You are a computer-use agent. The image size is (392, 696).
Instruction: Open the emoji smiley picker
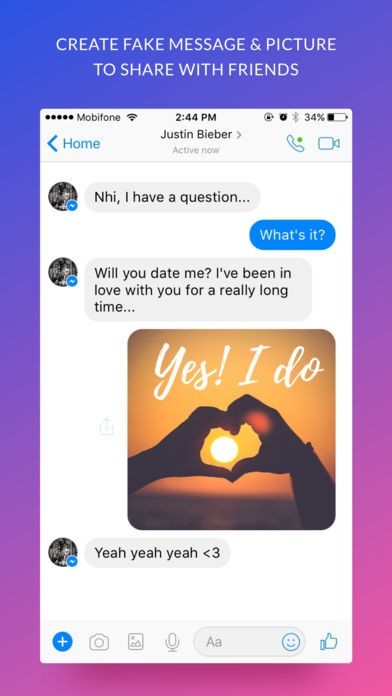tap(291, 642)
